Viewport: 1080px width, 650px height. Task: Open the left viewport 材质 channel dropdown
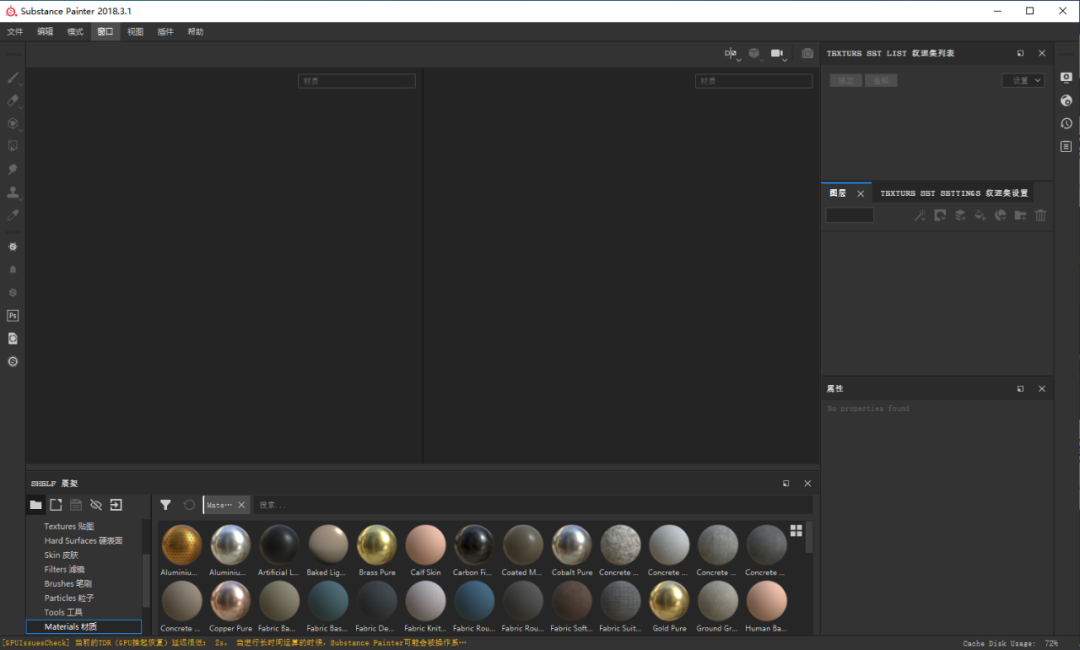(357, 81)
